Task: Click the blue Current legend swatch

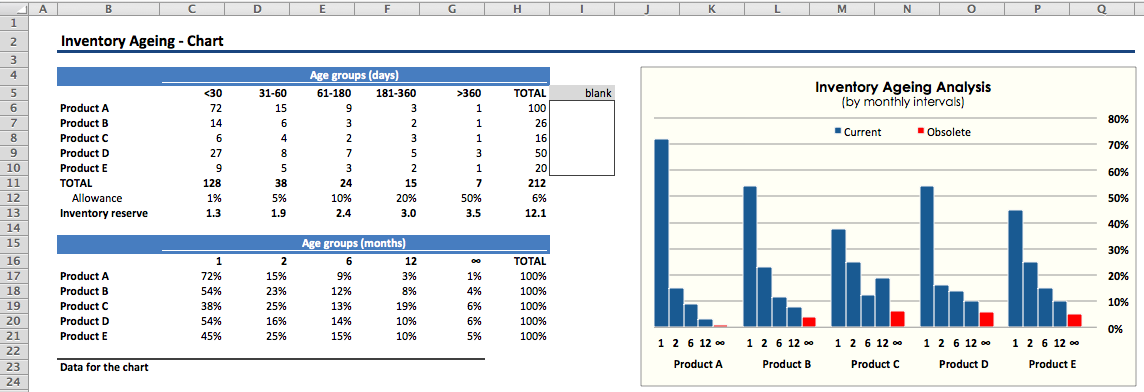Action: click(838, 131)
